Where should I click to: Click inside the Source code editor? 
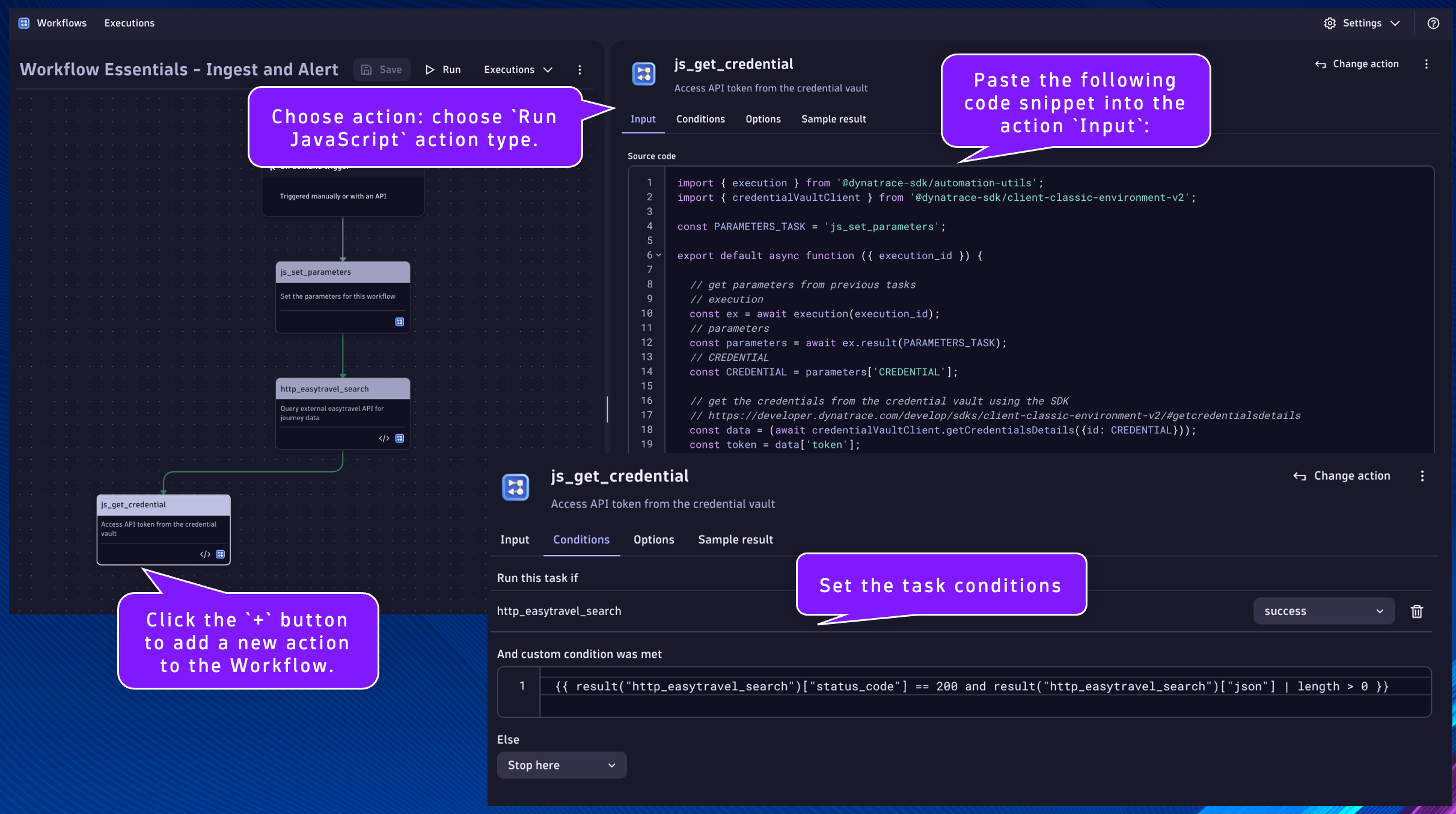[1031, 310]
